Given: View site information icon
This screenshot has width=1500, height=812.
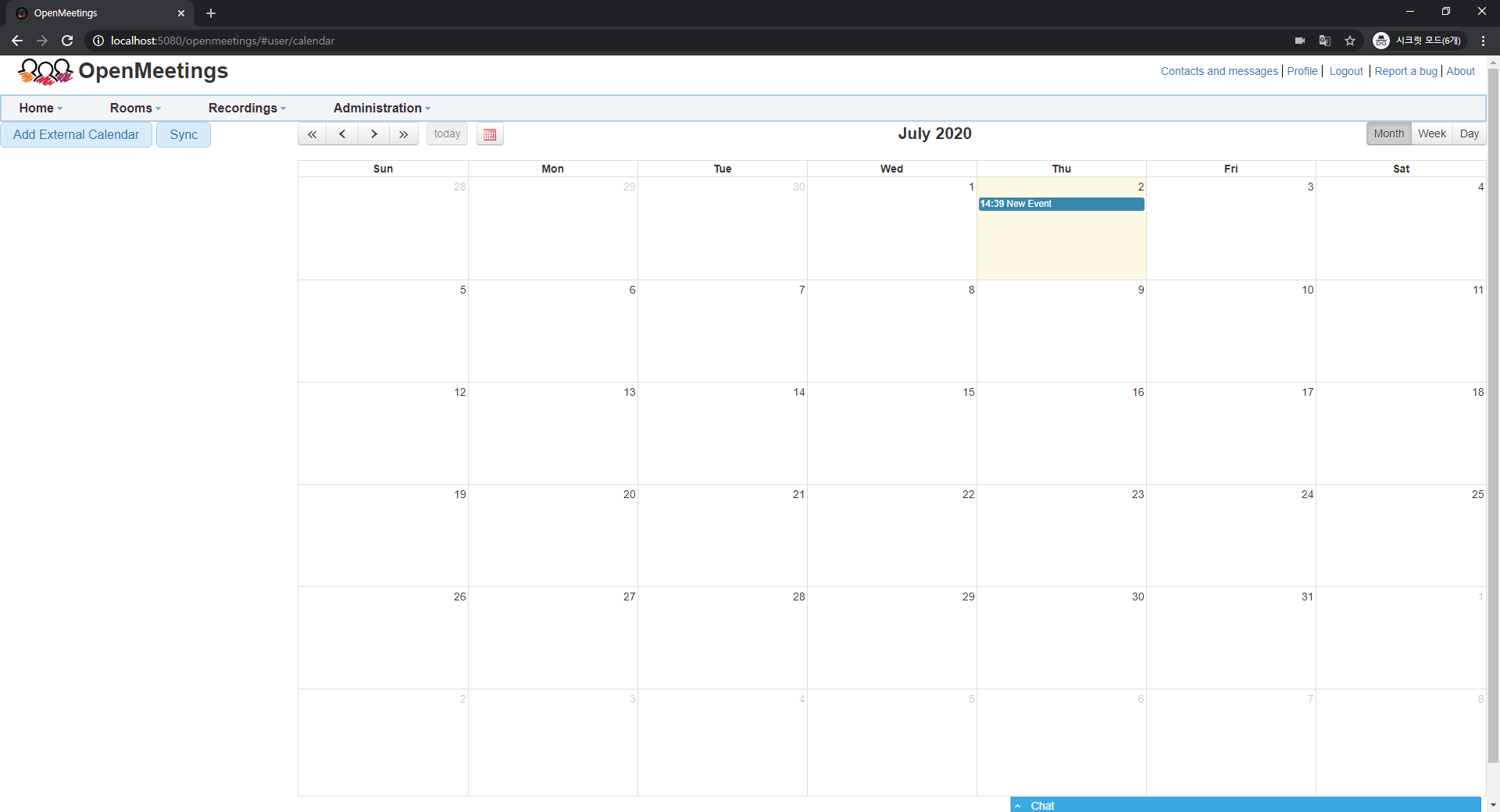Looking at the screenshot, I should point(98,41).
